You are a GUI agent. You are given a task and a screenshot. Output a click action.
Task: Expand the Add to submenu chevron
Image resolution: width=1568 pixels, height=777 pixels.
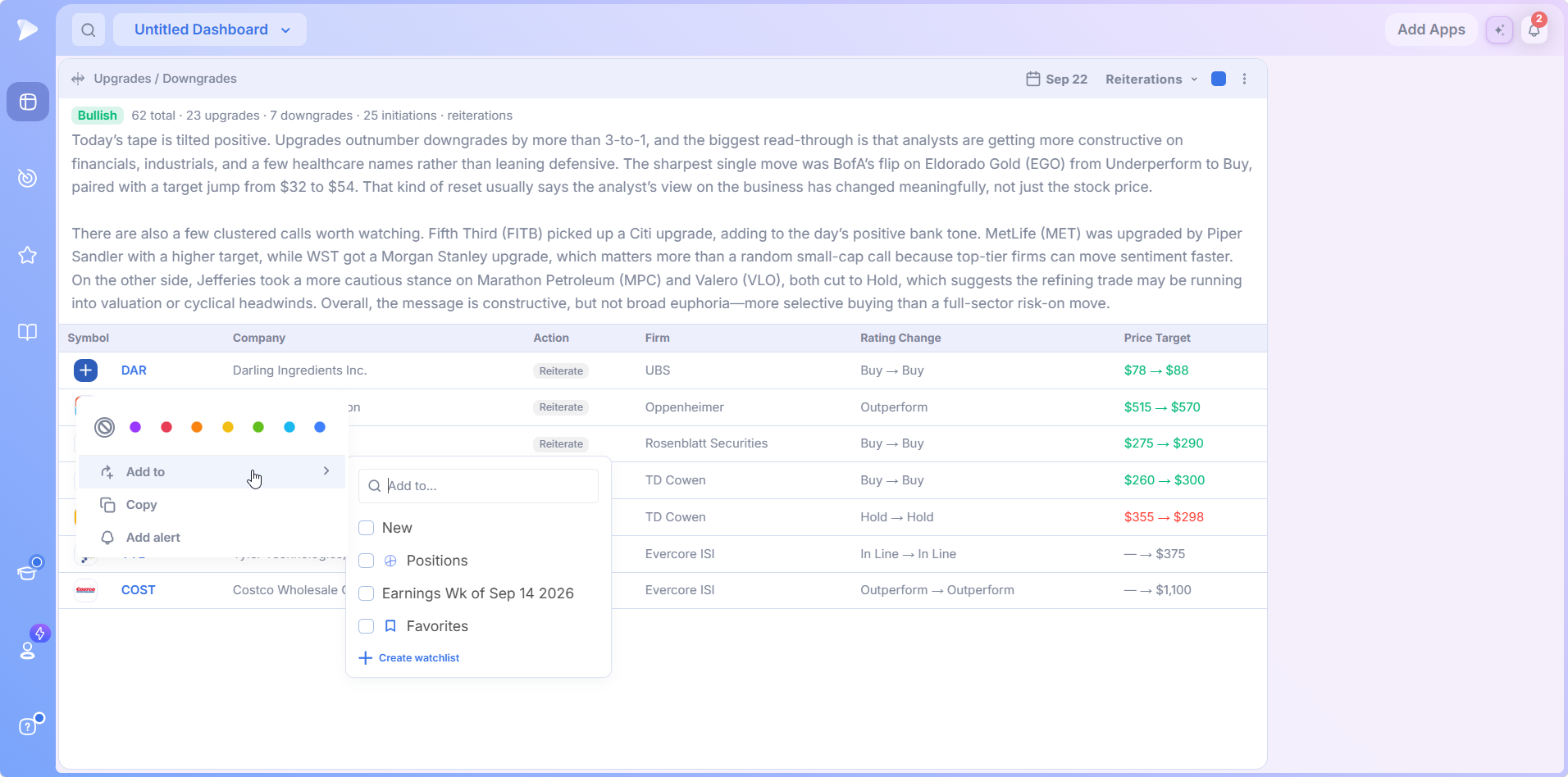click(326, 471)
